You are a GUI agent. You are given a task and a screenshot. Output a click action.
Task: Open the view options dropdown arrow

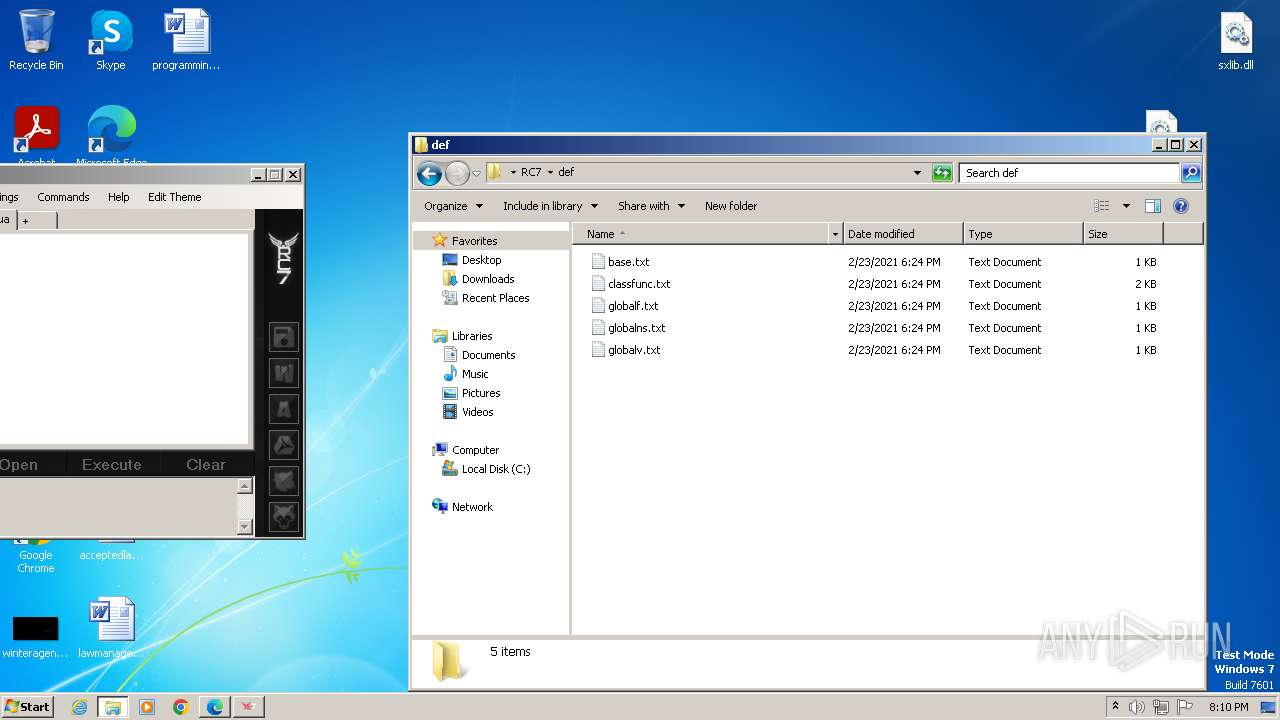click(1126, 206)
